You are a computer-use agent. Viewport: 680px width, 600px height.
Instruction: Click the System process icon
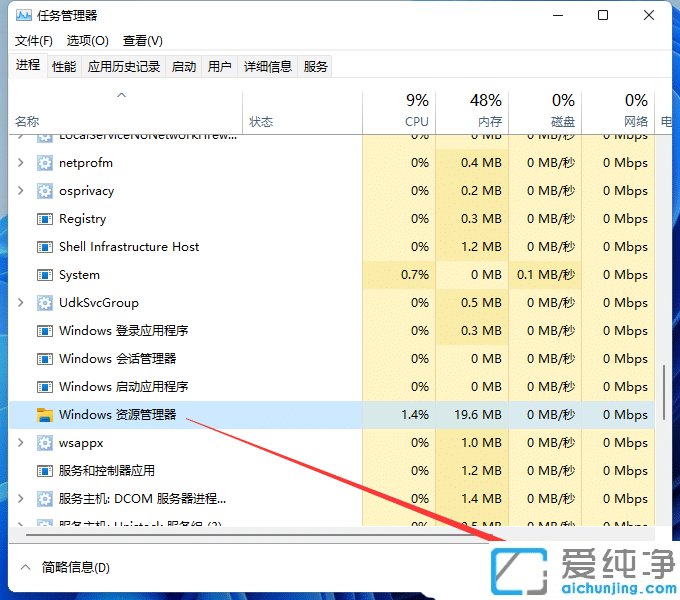45,275
